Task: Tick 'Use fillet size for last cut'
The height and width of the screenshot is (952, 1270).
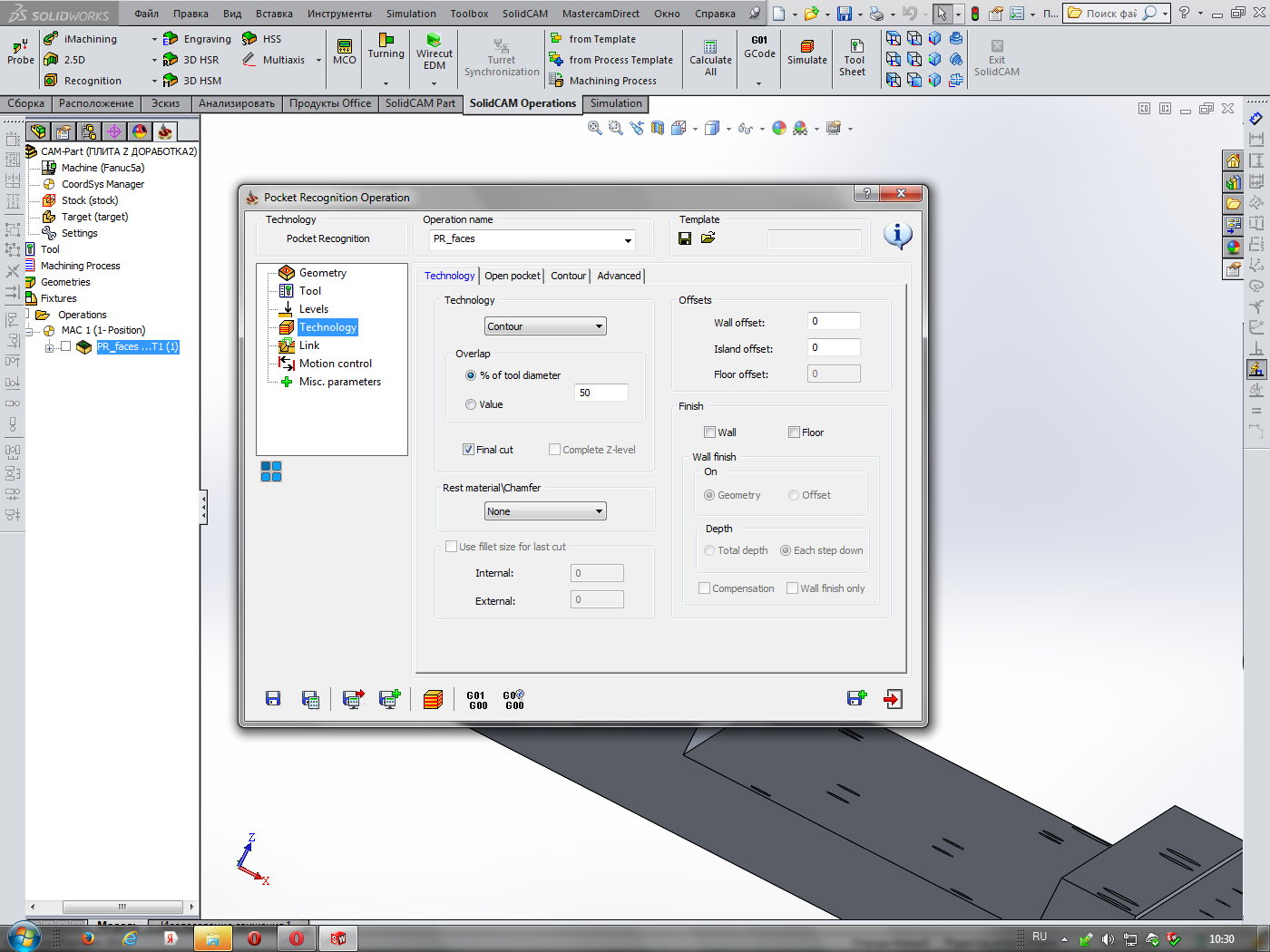Action: pos(451,547)
